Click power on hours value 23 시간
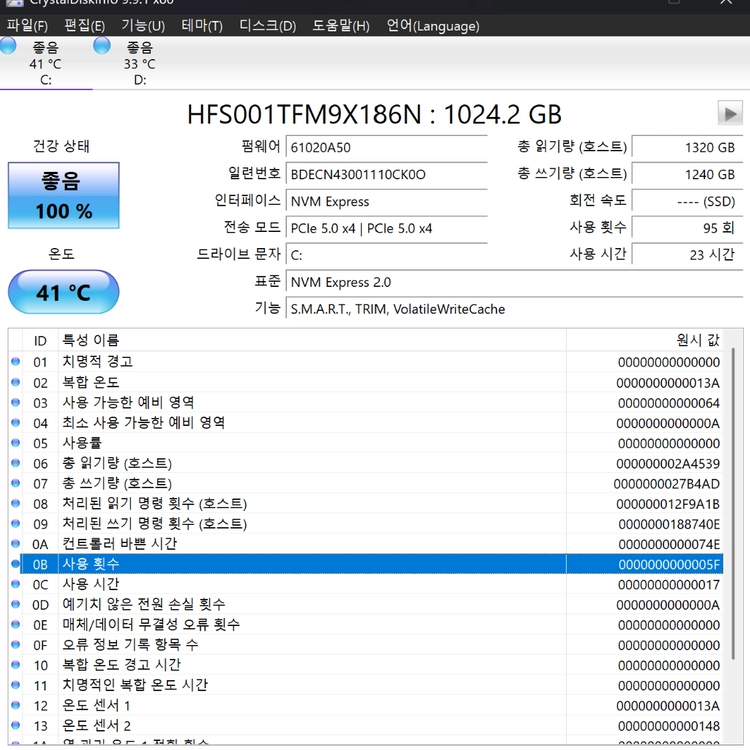Viewport: 750px width, 750px height. coord(687,255)
